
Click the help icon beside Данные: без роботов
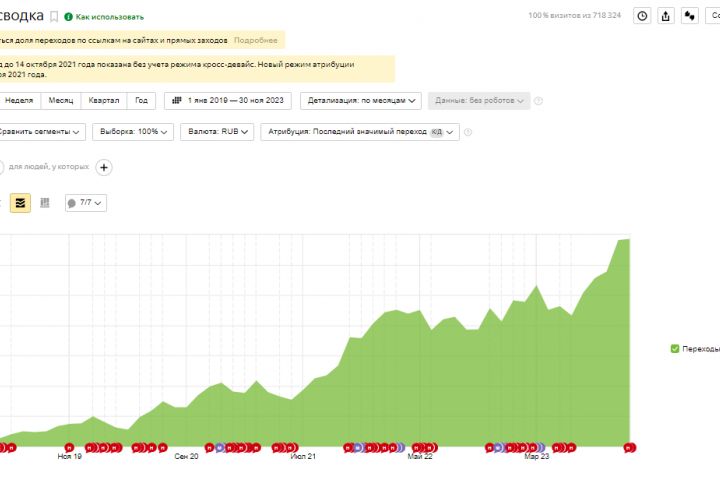tap(538, 100)
